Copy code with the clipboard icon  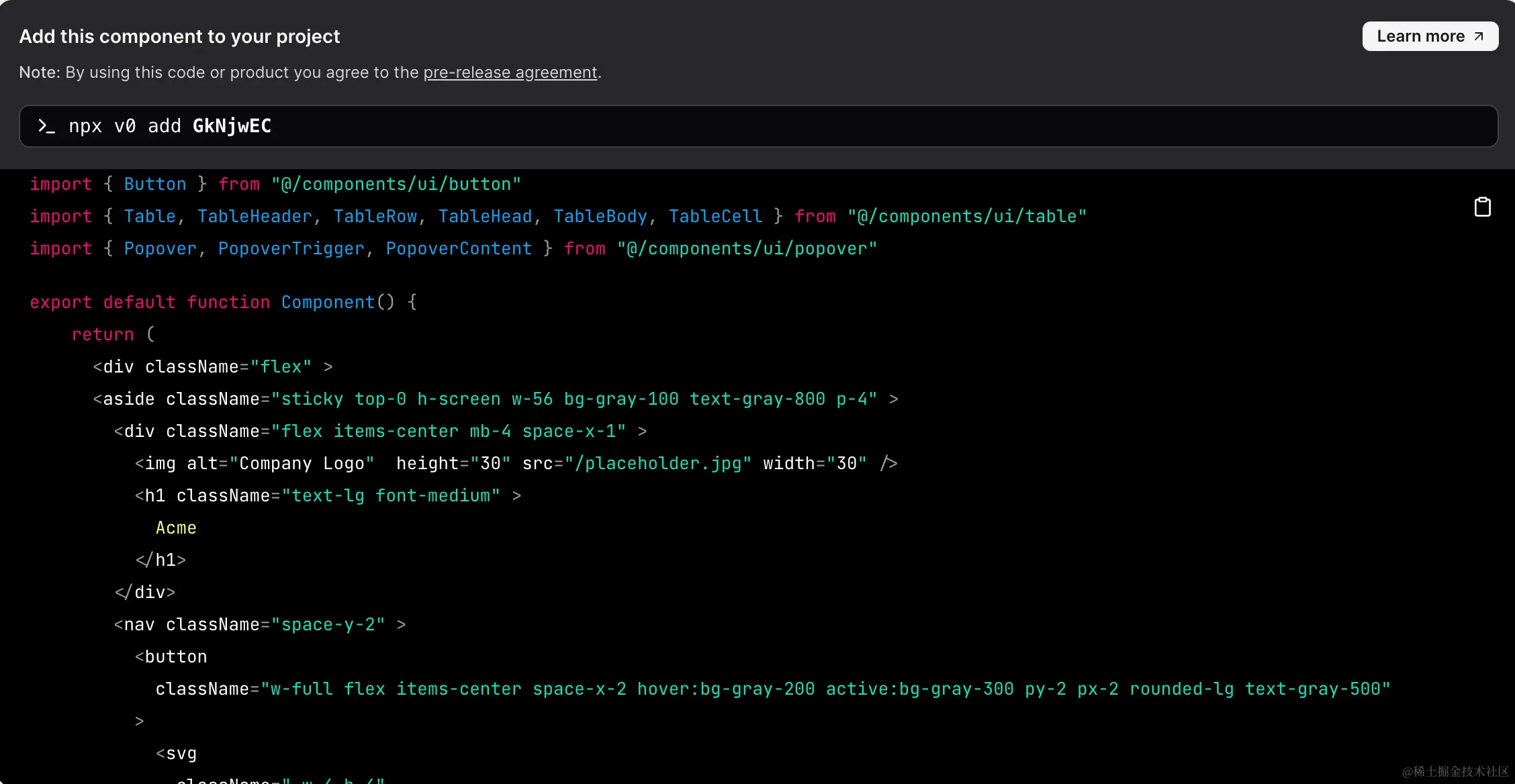(x=1482, y=207)
